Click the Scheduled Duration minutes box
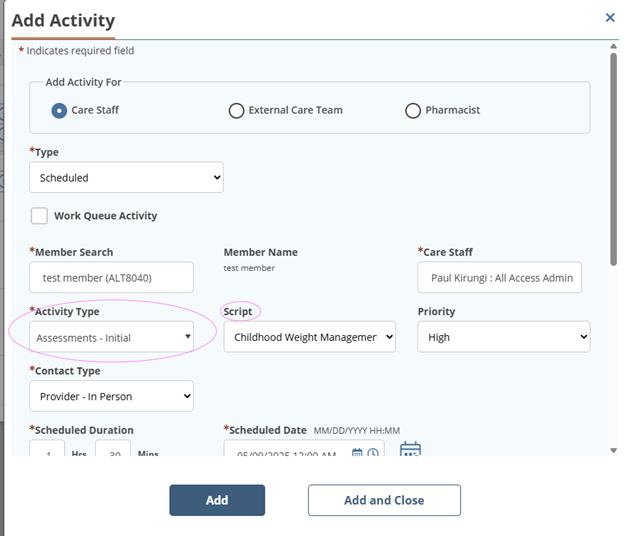Viewport: 624px width, 536px height. pos(112,451)
